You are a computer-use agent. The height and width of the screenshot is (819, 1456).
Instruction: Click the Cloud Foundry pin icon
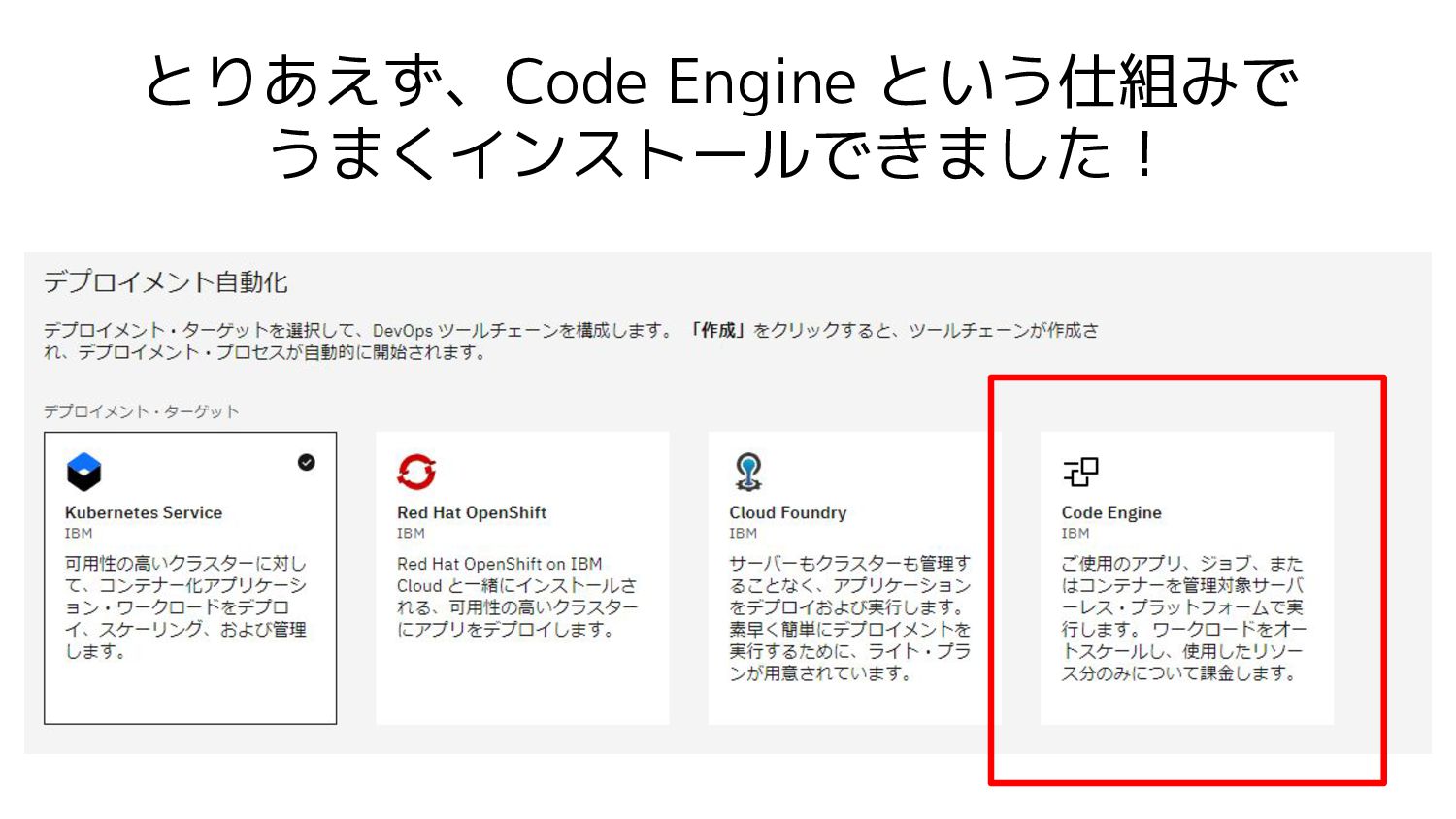point(748,472)
